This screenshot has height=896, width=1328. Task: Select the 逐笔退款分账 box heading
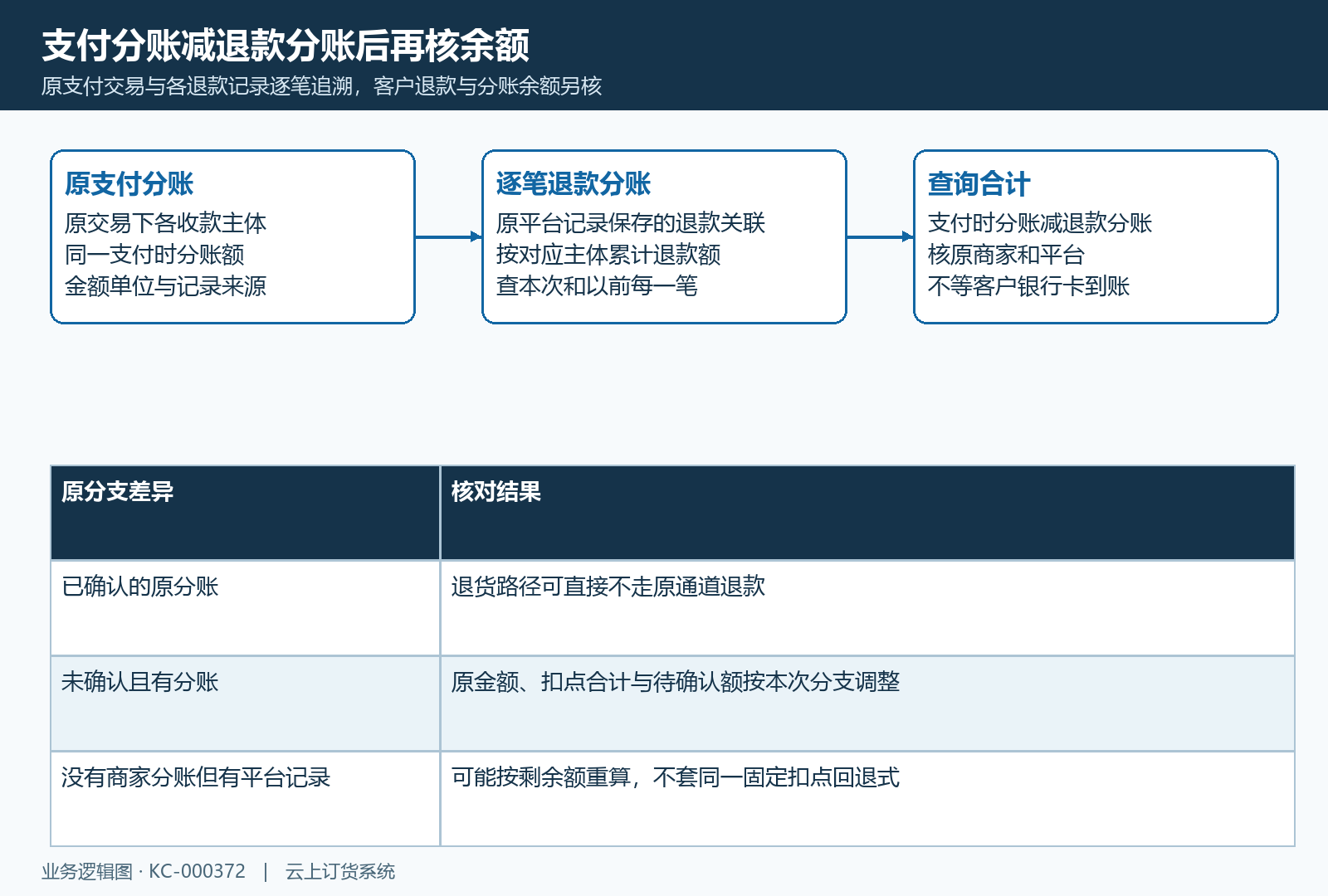574,183
